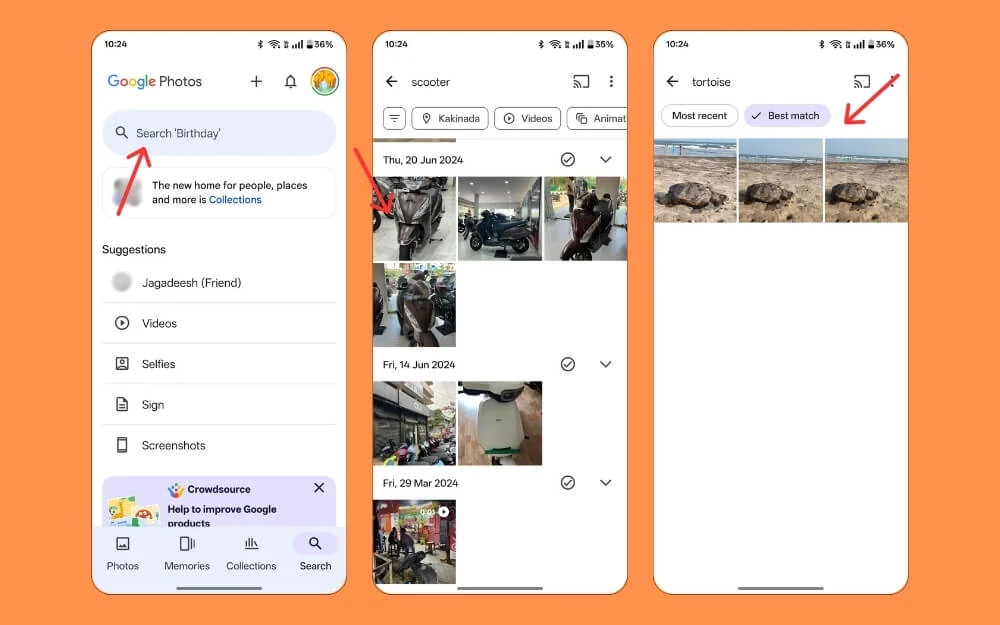The width and height of the screenshot is (1000, 625).
Task: Select the 'Most recent' sort chip
Action: pos(699,116)
